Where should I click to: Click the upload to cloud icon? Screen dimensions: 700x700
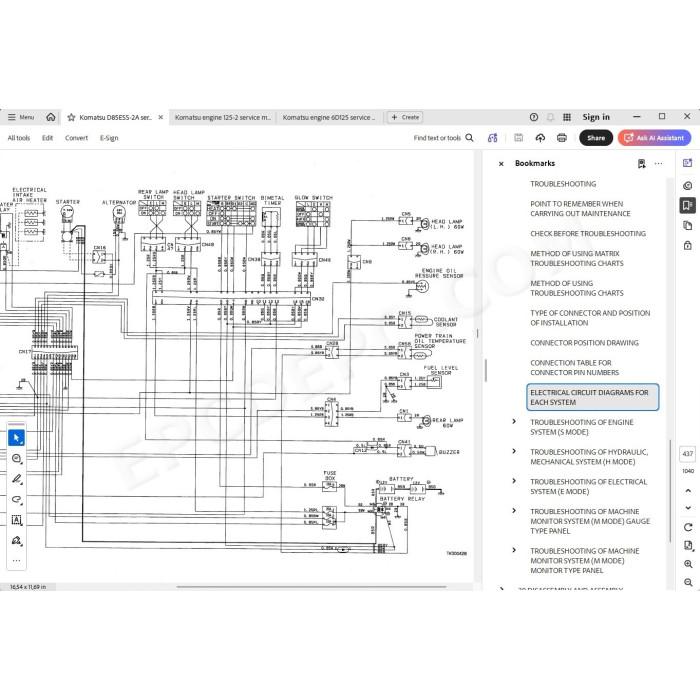(540, 138)
